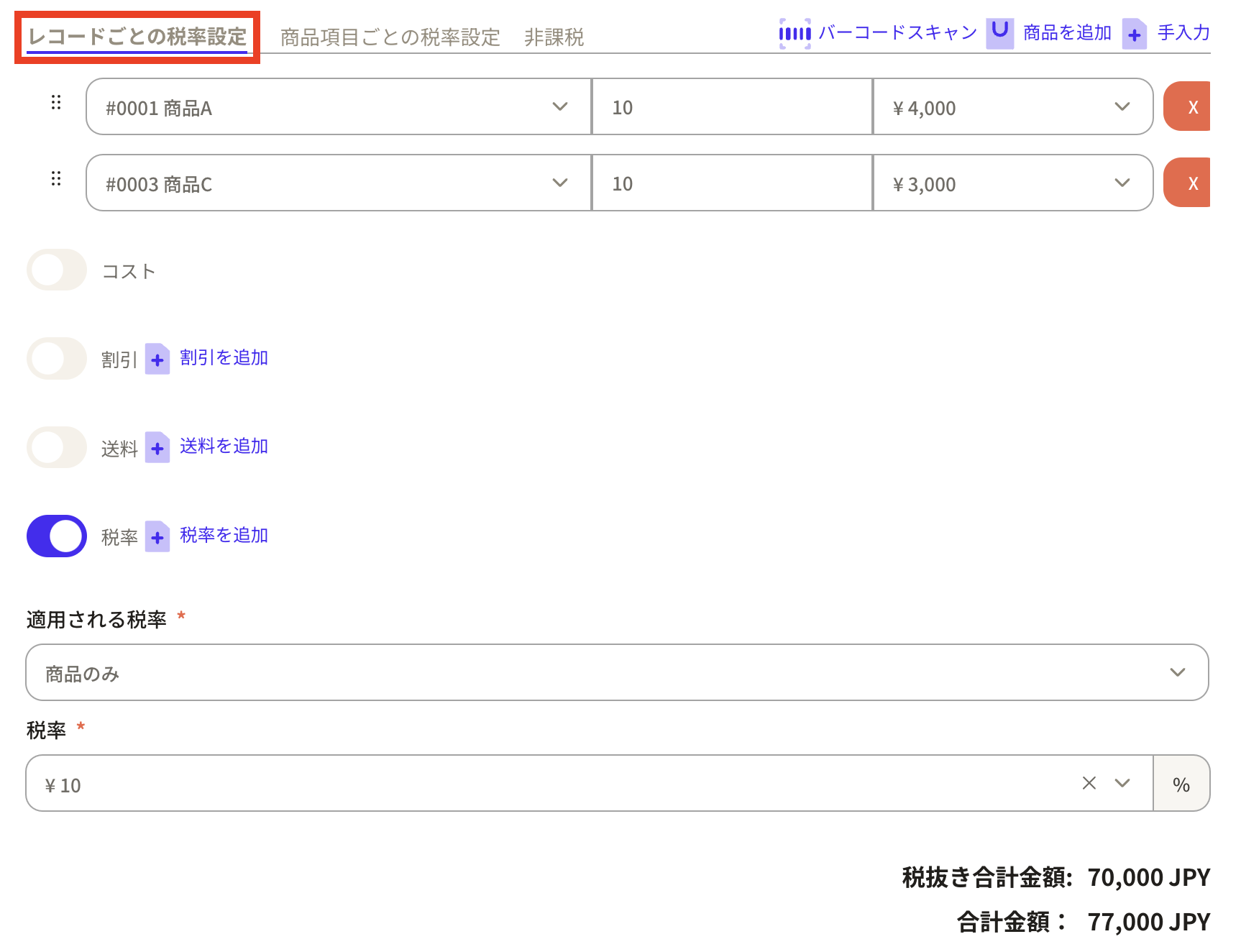Click the add shipping fee plus icon
This screenshot has height=952, width=1241.
tap(157, 448)
